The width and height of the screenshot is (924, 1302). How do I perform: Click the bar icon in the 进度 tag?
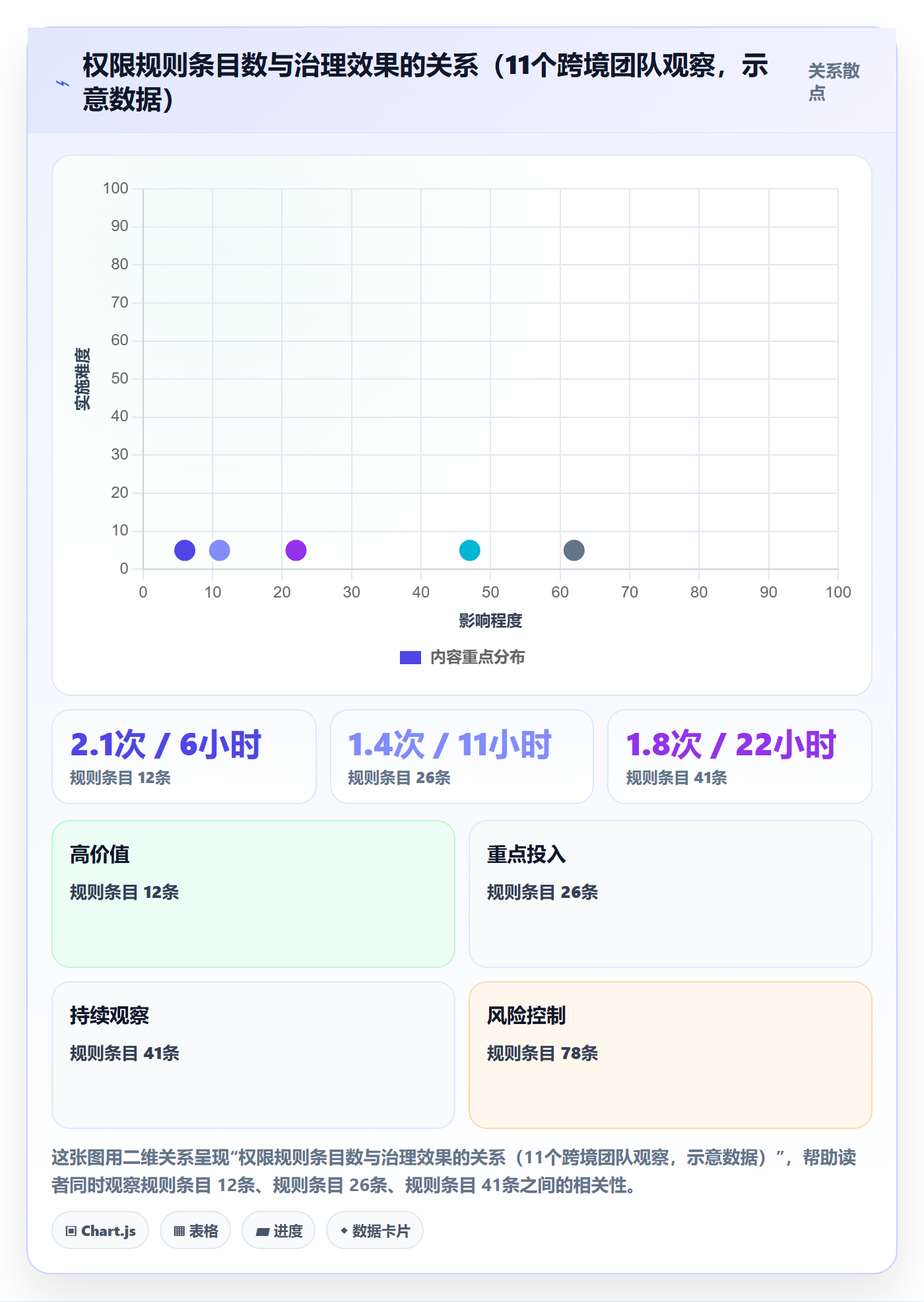click(262, 1231)
